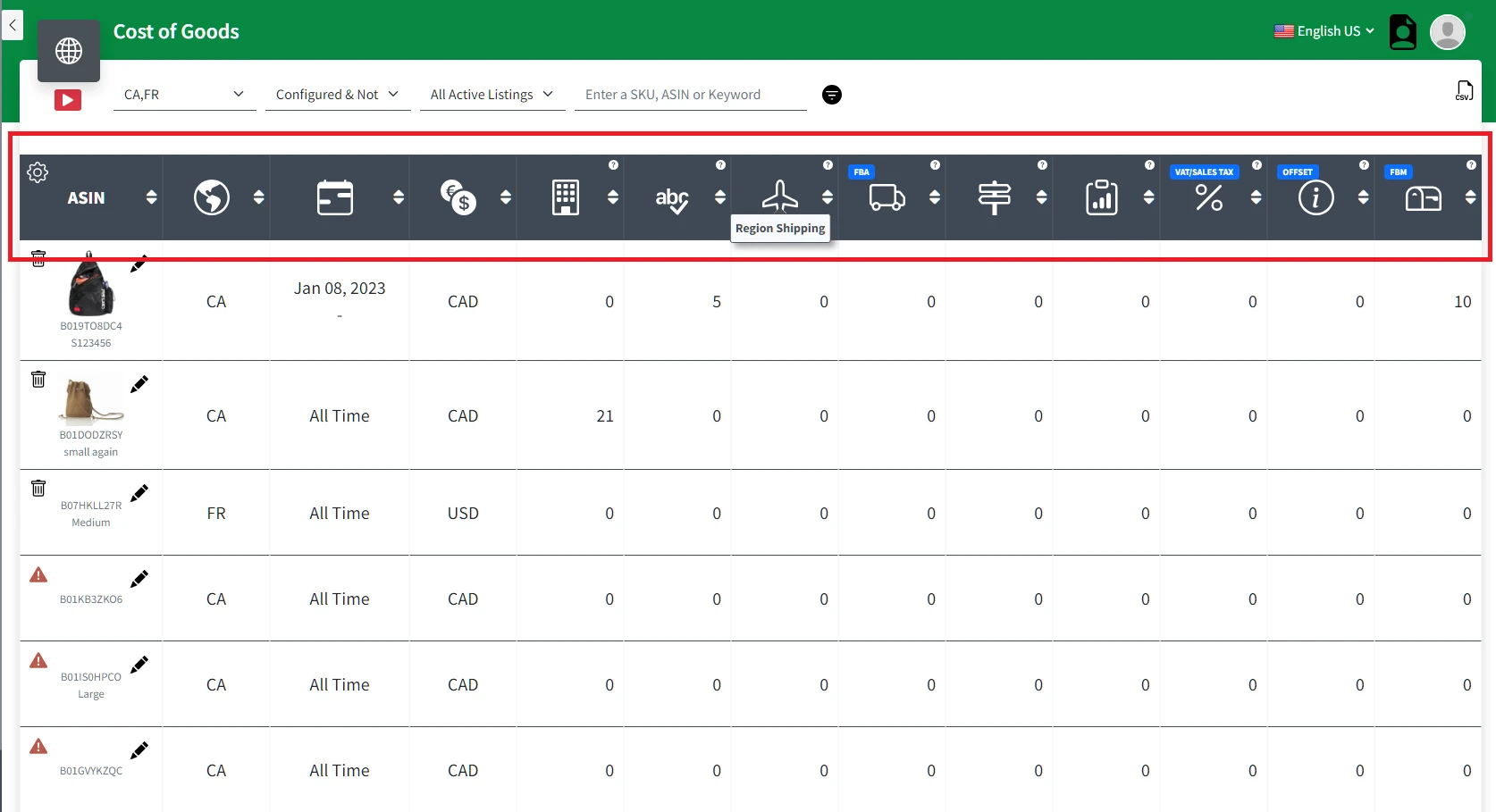The width and height of the screenshot is (1496, 812).
Task: Click warning icon for B01GVYKZQC
Action: pos(38,746)
